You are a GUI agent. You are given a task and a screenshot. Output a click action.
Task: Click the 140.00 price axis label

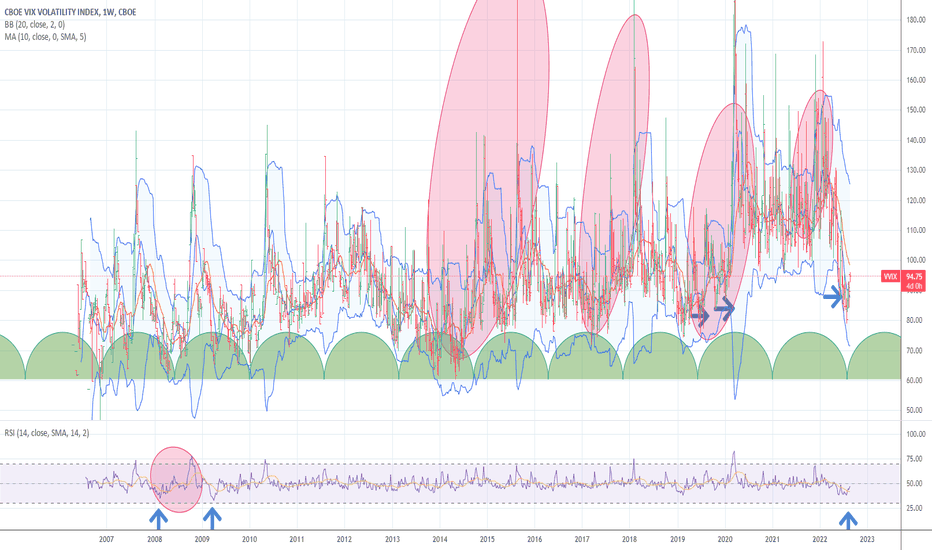[916, 140]
